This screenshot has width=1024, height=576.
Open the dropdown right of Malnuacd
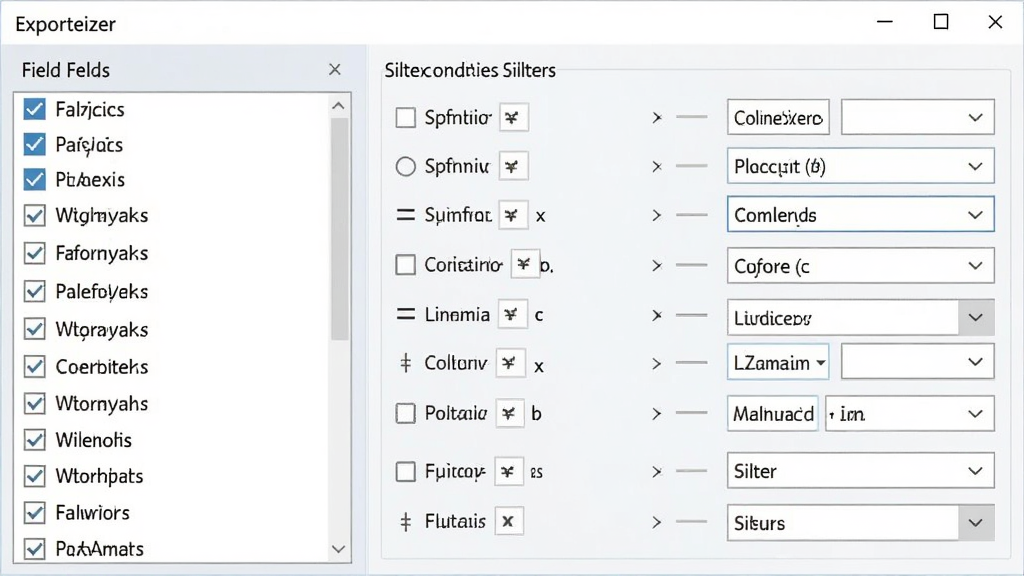click(910, 413)
